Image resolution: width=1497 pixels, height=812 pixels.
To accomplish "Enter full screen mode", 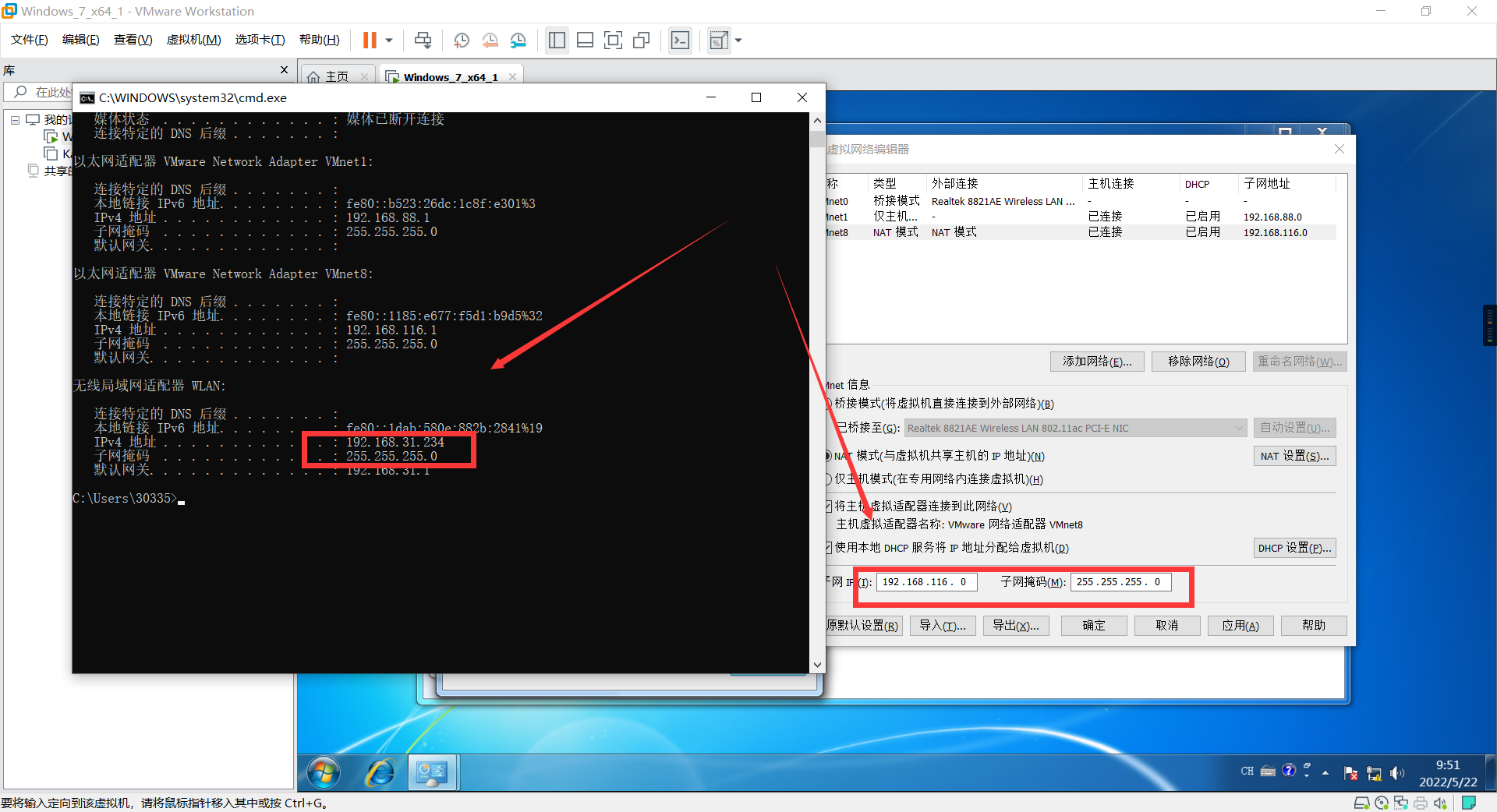I will click(613, 40).
